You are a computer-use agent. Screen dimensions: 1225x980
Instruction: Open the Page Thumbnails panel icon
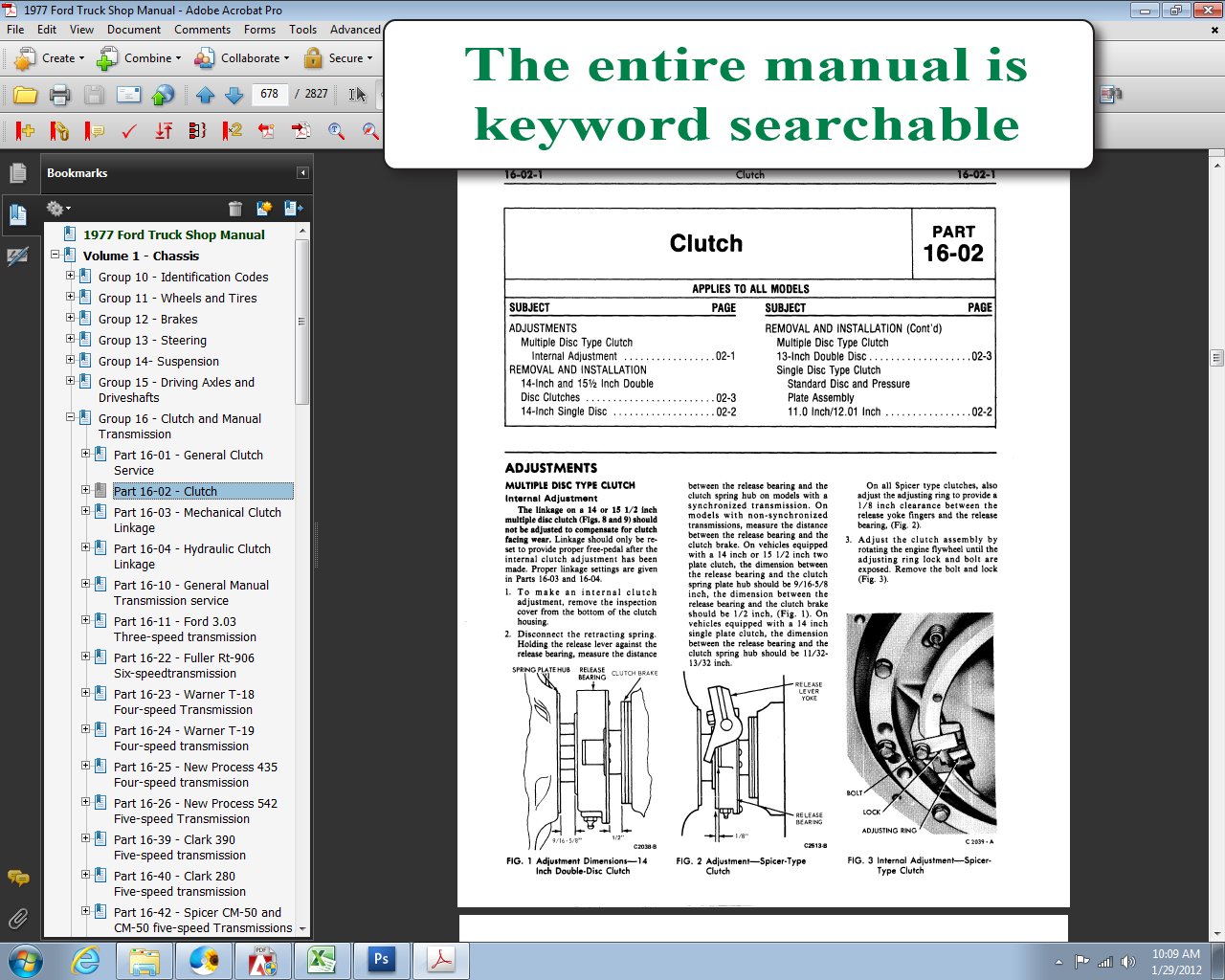tap(20, 172)
